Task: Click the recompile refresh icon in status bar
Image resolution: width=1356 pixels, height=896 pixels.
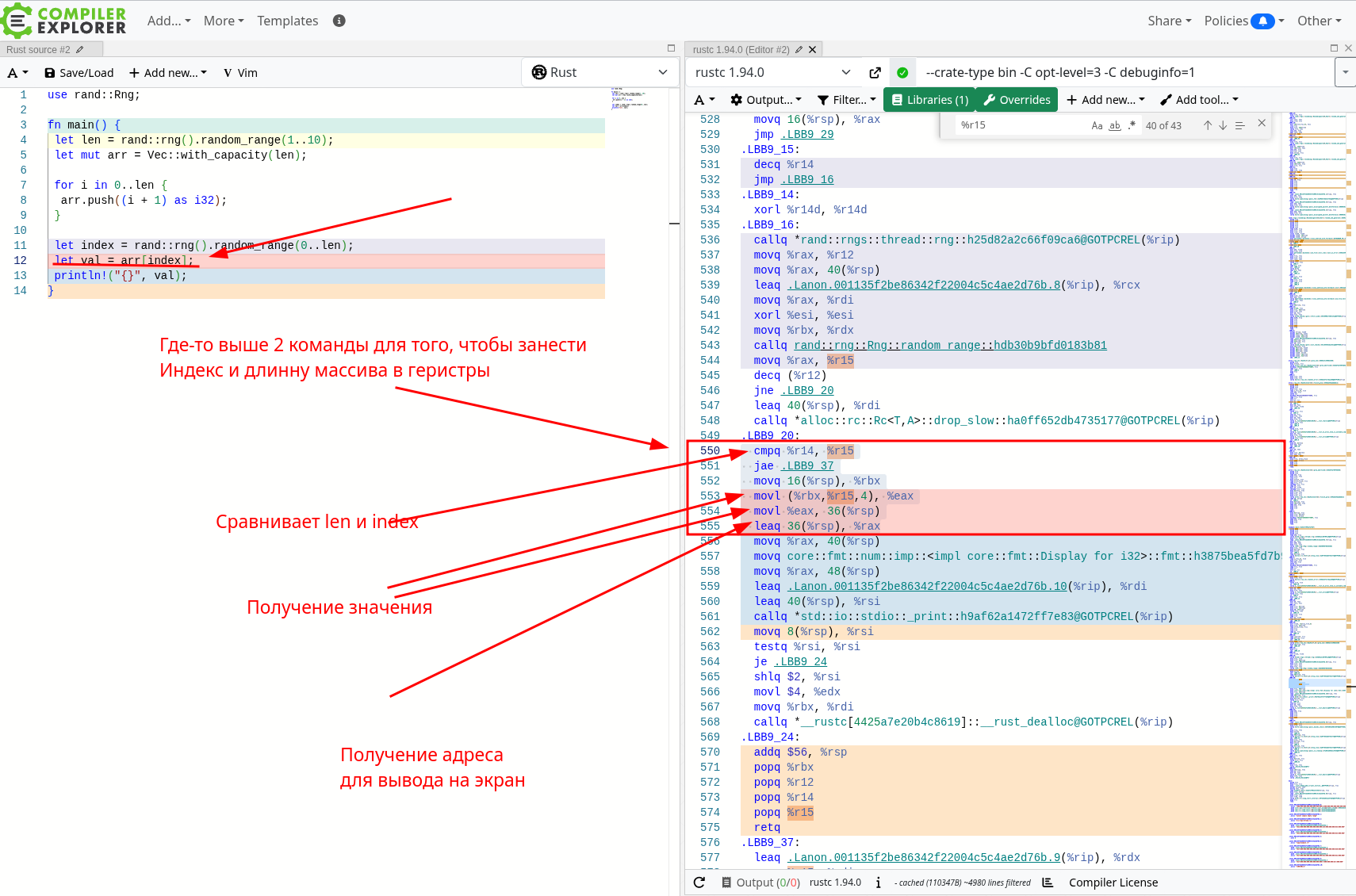Action: pyautogui.click(x=699, y=883)
